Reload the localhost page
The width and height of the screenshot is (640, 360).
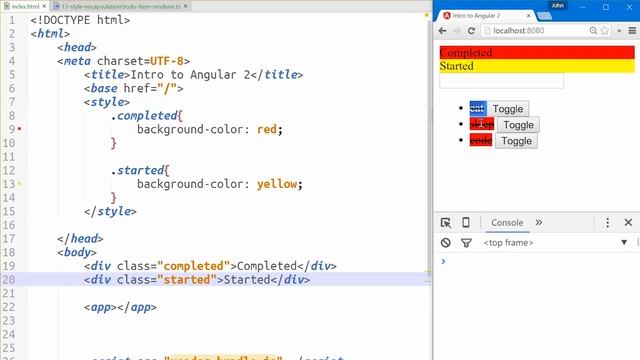(471, 31)
